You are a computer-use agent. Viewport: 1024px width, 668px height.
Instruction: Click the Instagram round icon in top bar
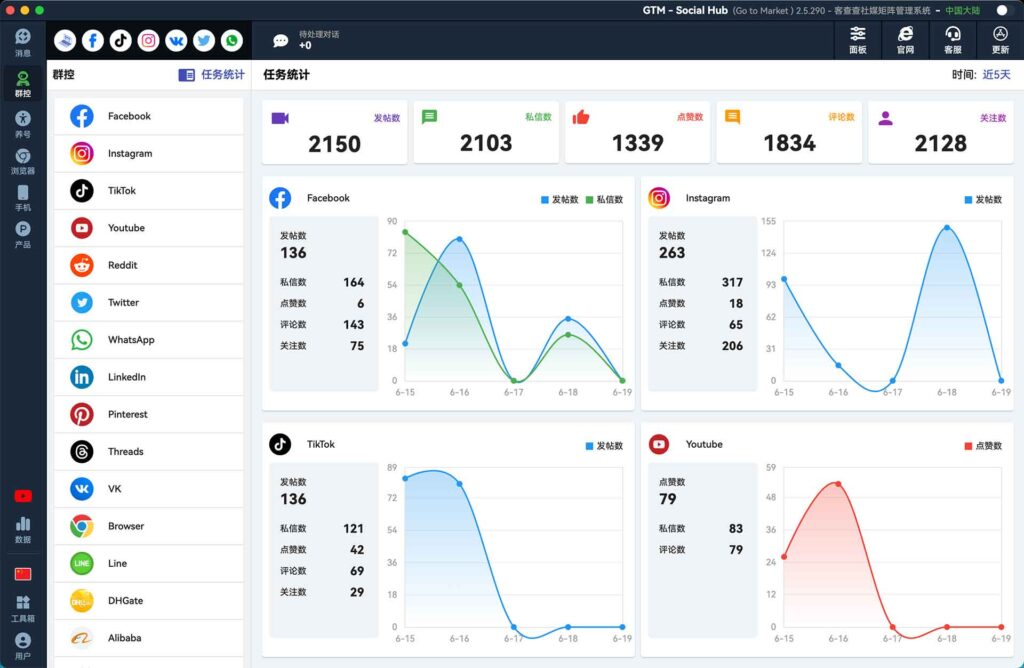coord(148,40)
